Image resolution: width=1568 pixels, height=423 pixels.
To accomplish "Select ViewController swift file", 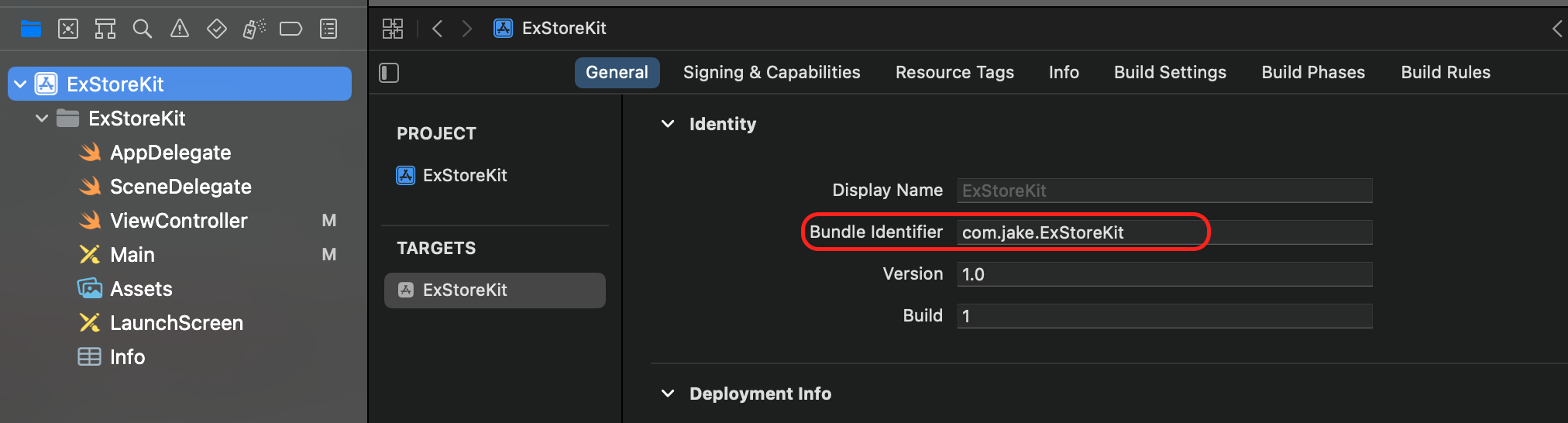I will coord(180,221).
